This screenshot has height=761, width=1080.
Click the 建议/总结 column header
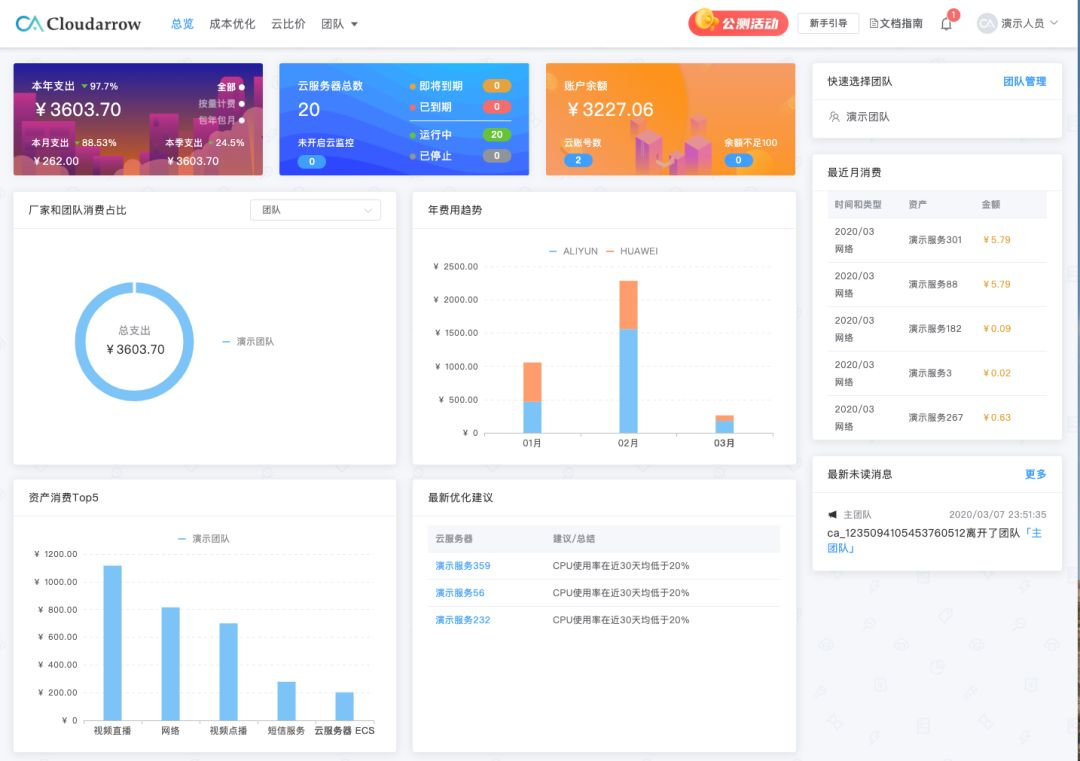(574, 539)
